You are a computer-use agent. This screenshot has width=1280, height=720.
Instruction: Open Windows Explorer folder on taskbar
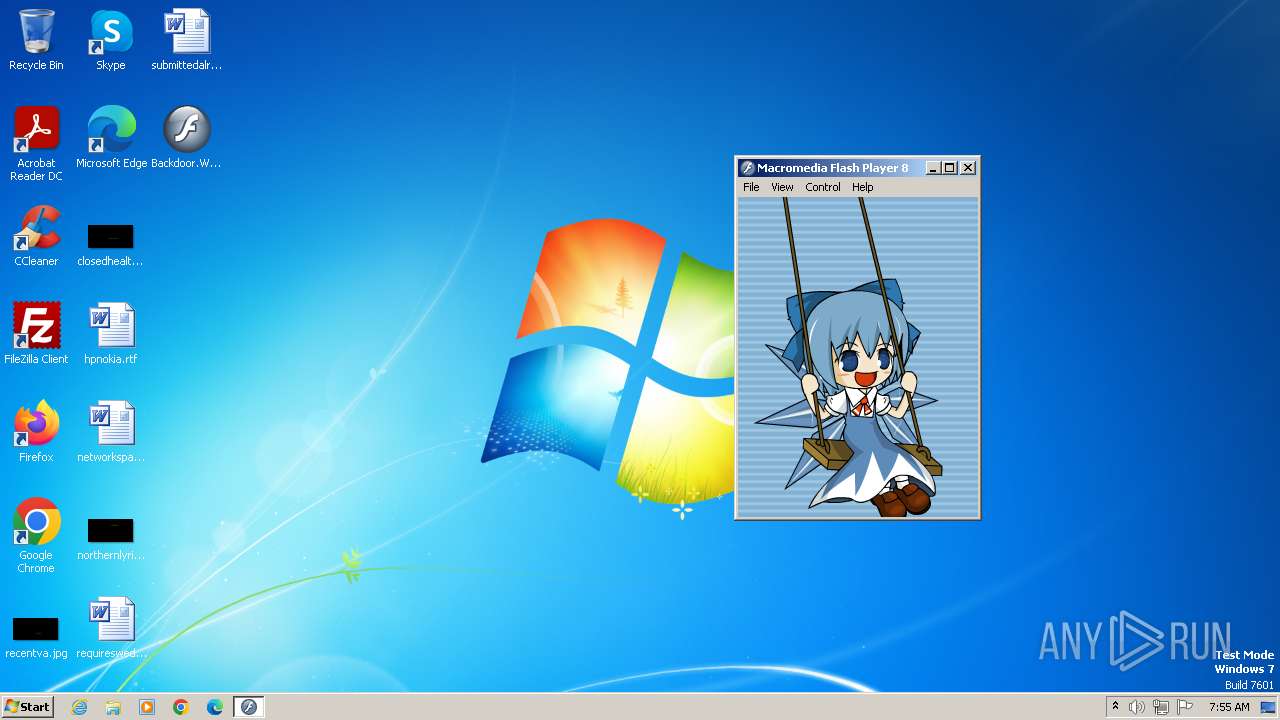[x=113, y=707]
